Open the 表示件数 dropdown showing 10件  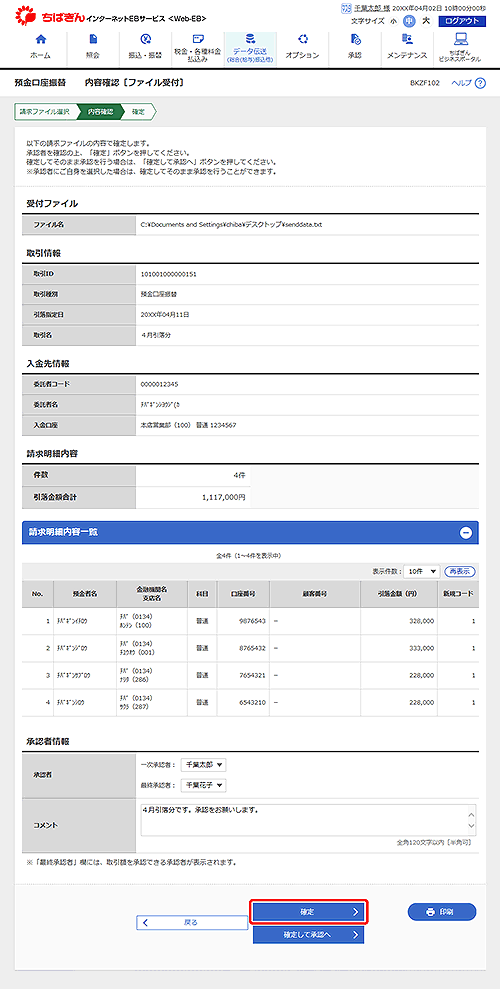click(421, 571)
